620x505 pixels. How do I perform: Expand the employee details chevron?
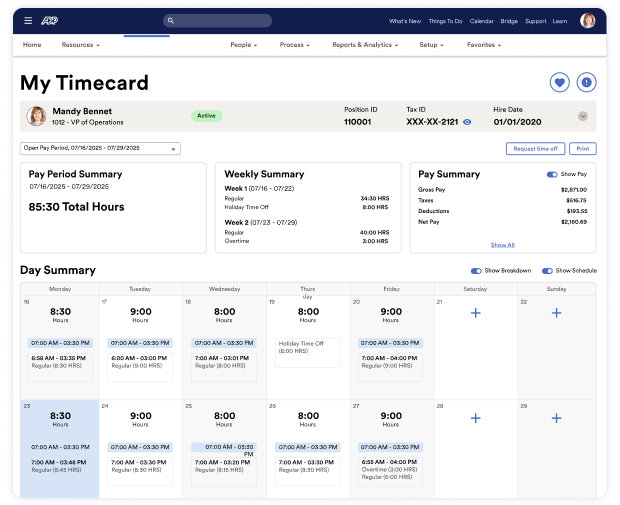click(582, 116)
